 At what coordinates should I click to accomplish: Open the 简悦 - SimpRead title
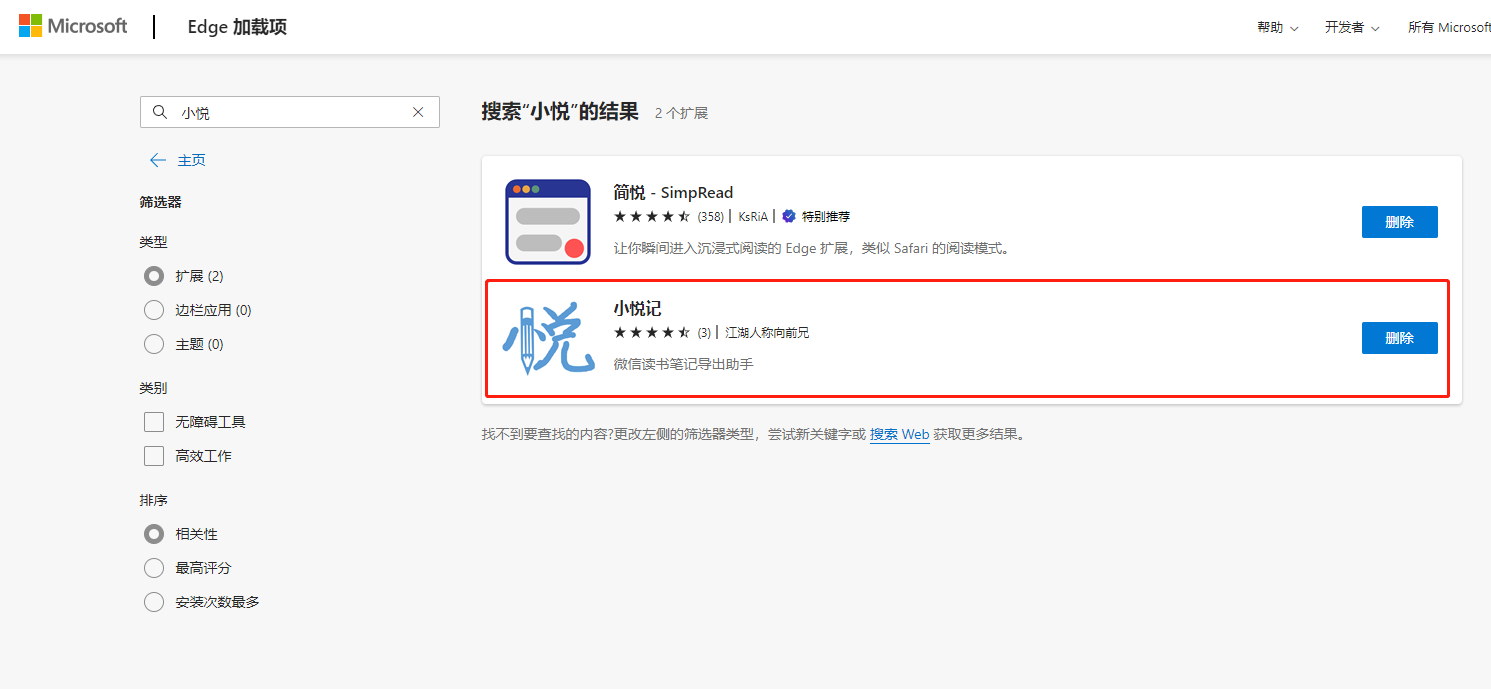point(673,192)
